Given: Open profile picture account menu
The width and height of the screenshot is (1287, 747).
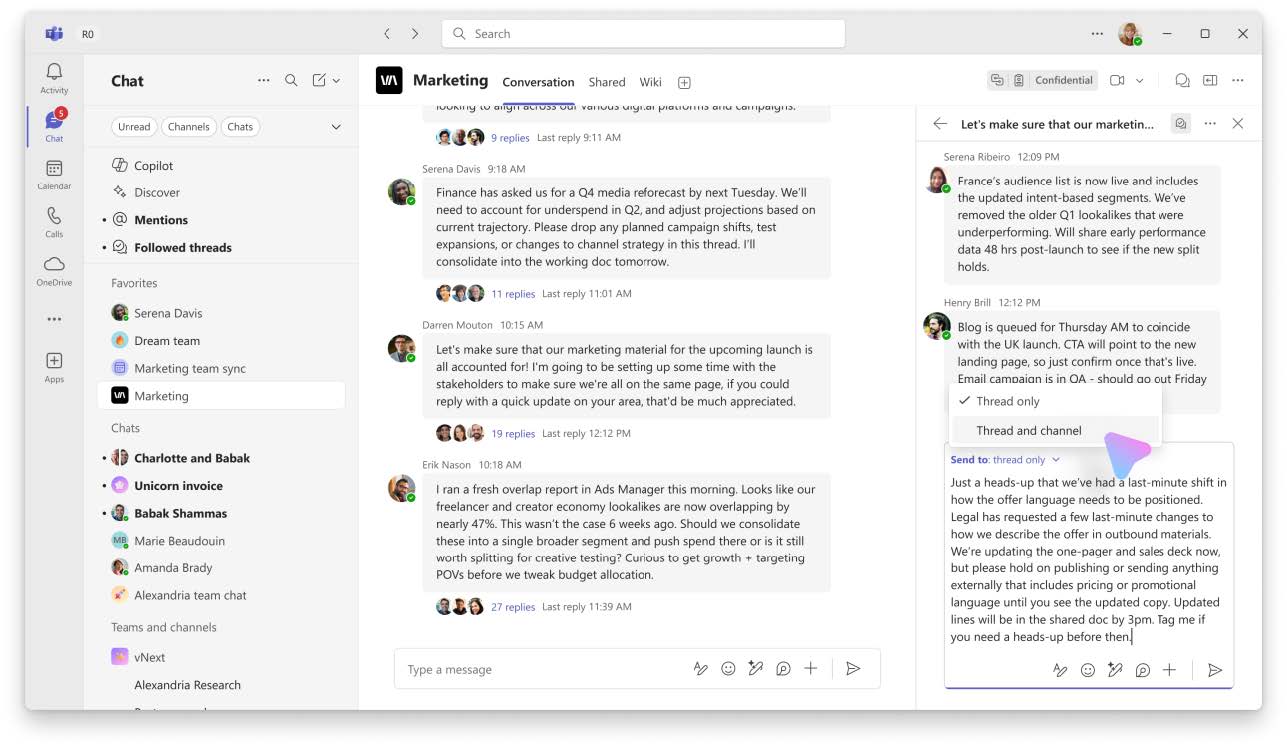Looking at the screenshot, I should point(1130,34).
